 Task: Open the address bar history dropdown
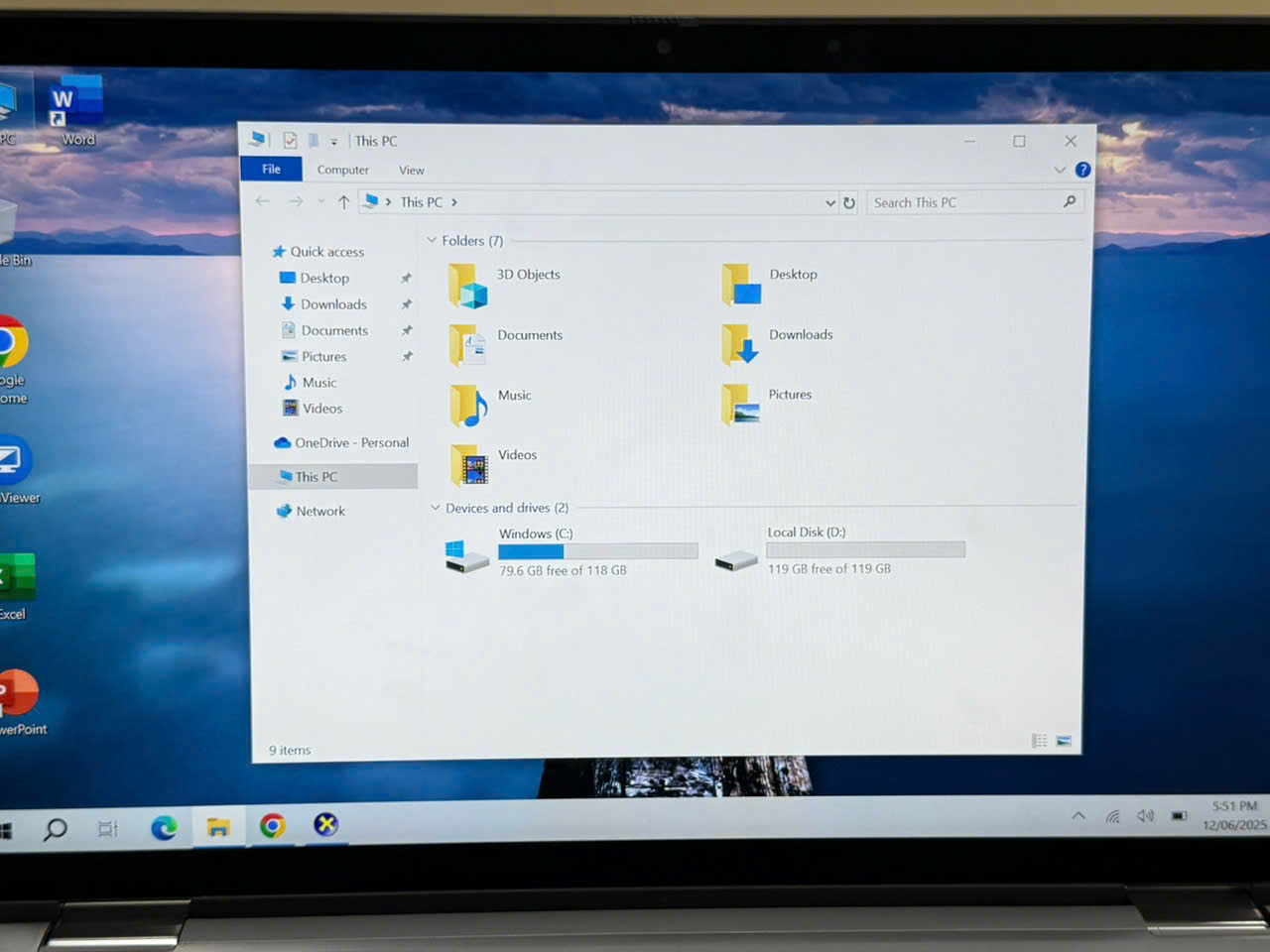pyautogui.click(x=830, y=202)
